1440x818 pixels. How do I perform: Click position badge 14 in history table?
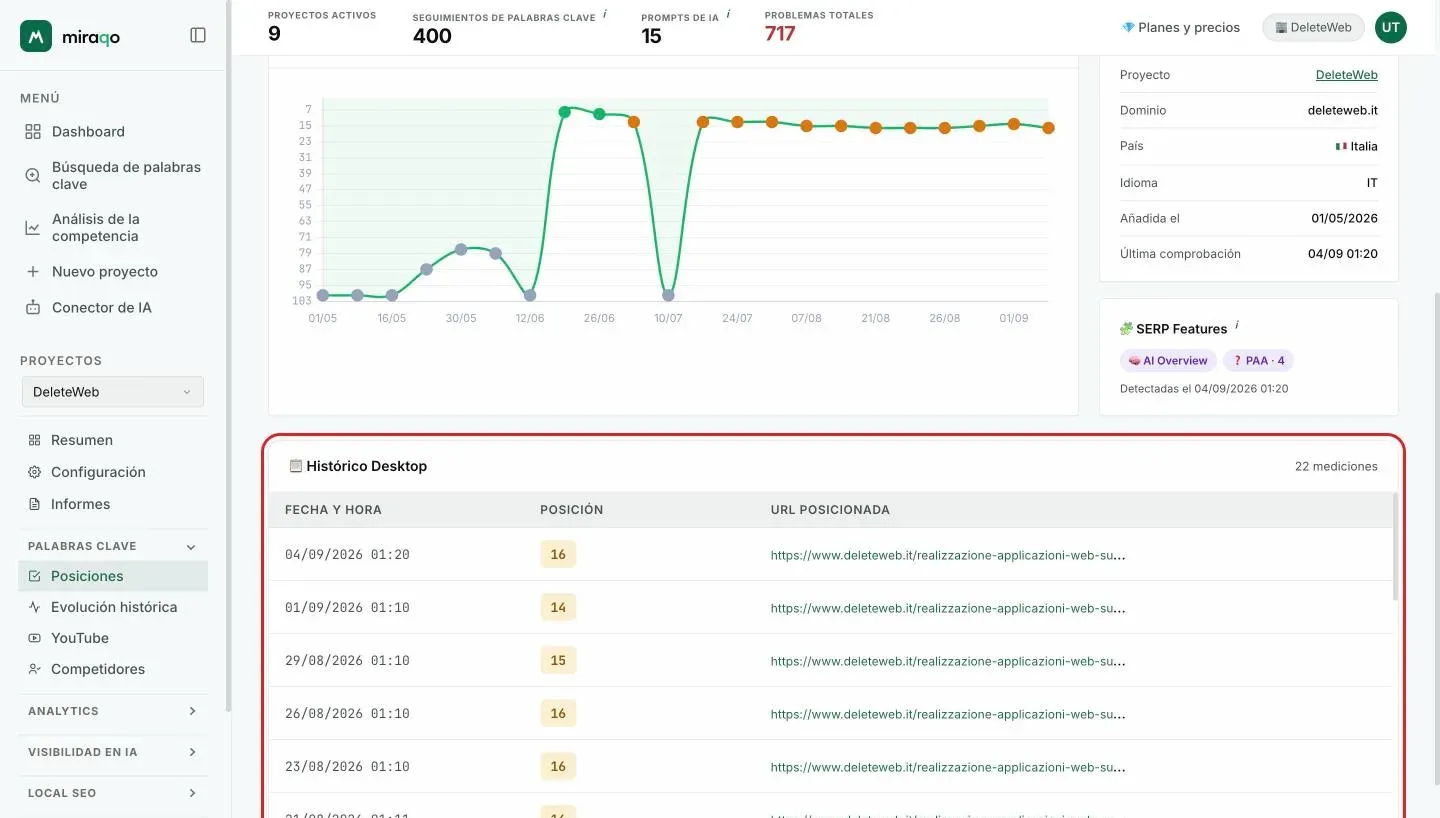[558, 607]
